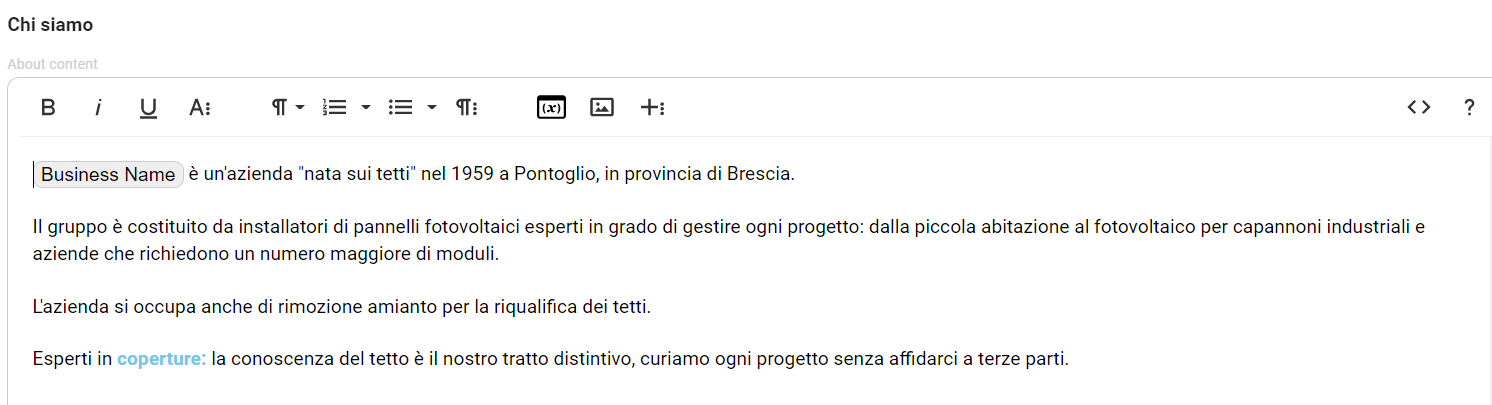Screen dimensions: 1492x405
Task: Insert an image into content
Action: point(601,108)
